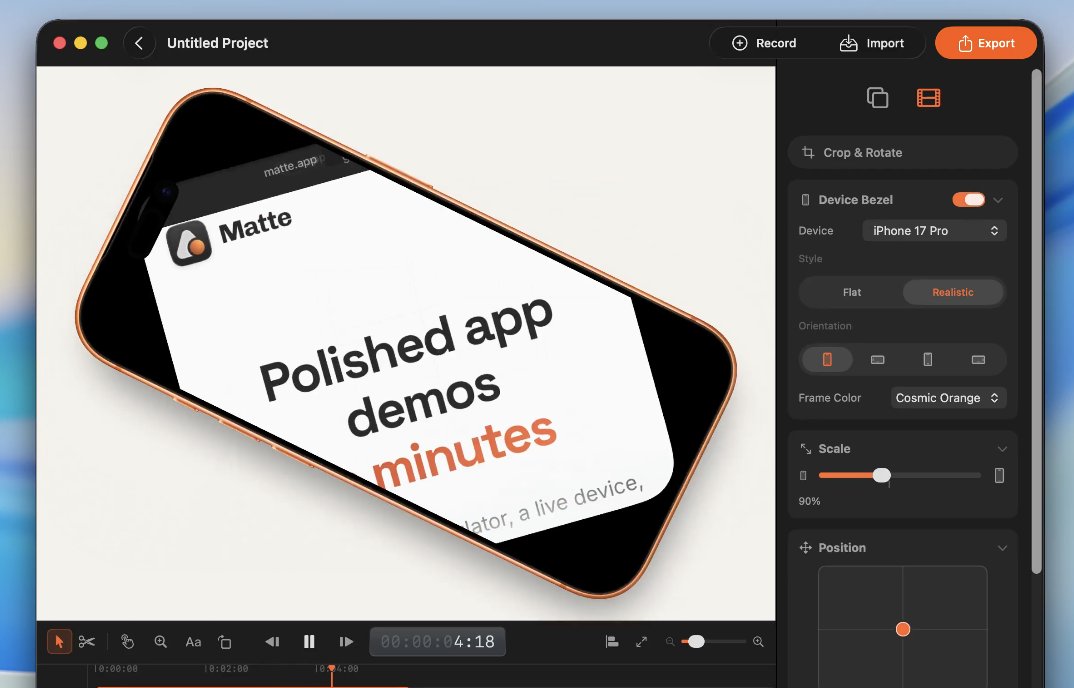Click the Device Bezel phone icon
Image resolution: width=1074 pixels, height=688 pixels.
(x=806, y=200)
